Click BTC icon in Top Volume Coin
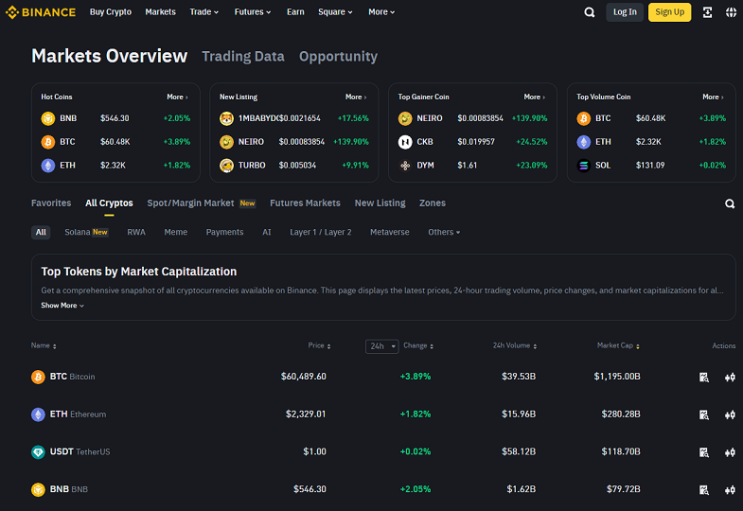743x511 pixels. pyautogui.click(x=584, y=118)
